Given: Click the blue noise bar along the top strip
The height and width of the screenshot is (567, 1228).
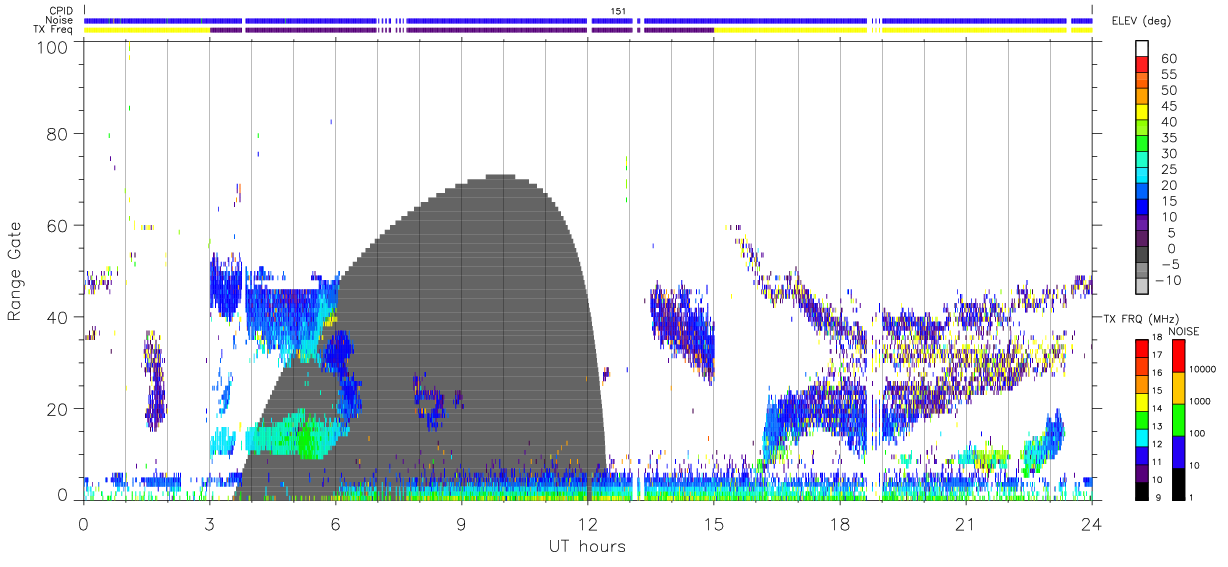Looking at the screenshot, I should (590, 20).
